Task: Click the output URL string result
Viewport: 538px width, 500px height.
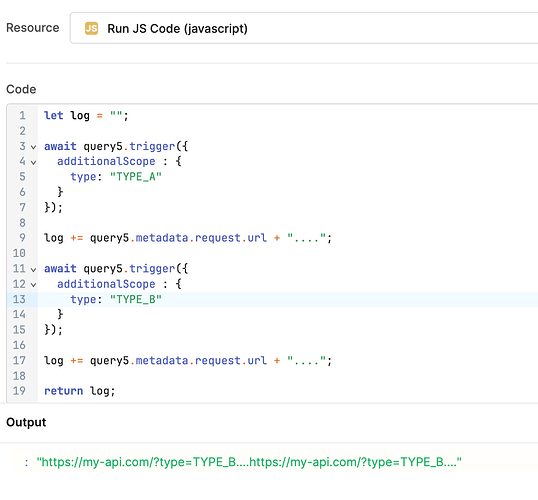Action: point(249,462)
